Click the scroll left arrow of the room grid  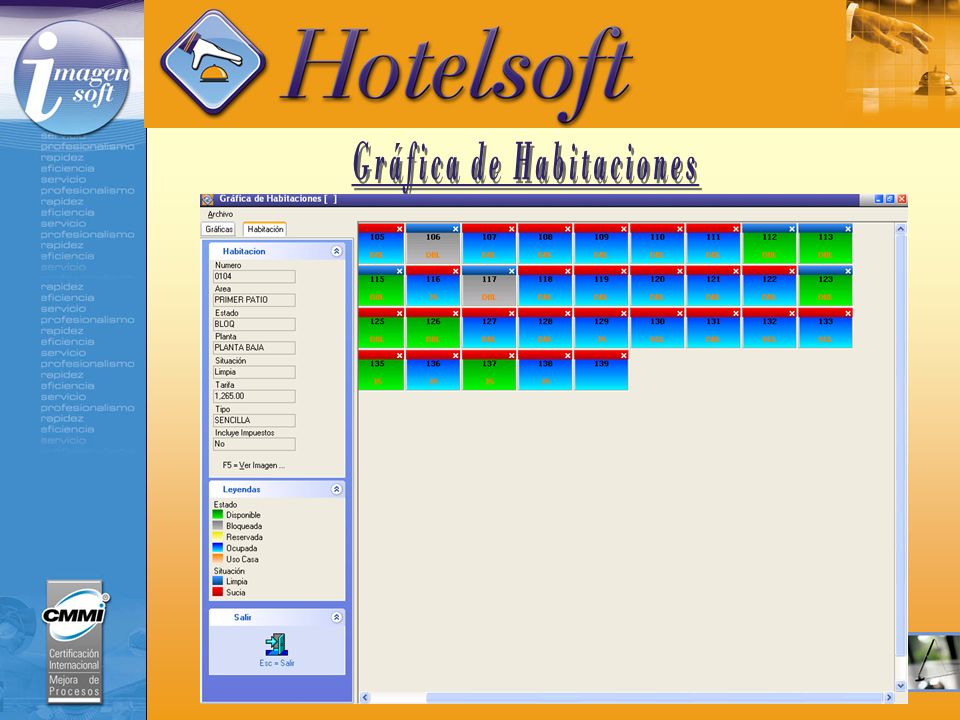pos(366,697)
